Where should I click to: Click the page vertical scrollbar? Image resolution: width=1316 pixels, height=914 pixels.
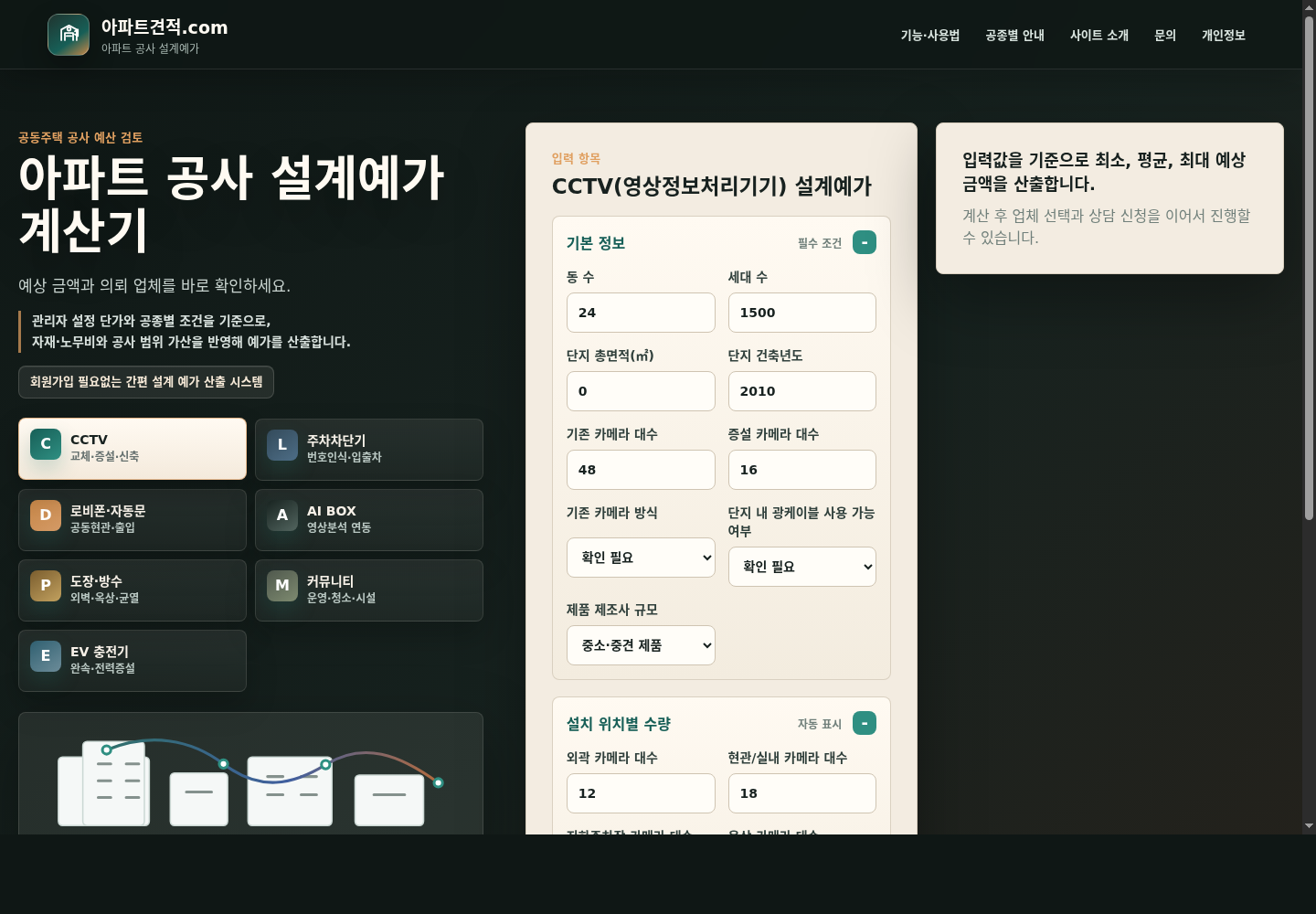[x=1309, y=269]
